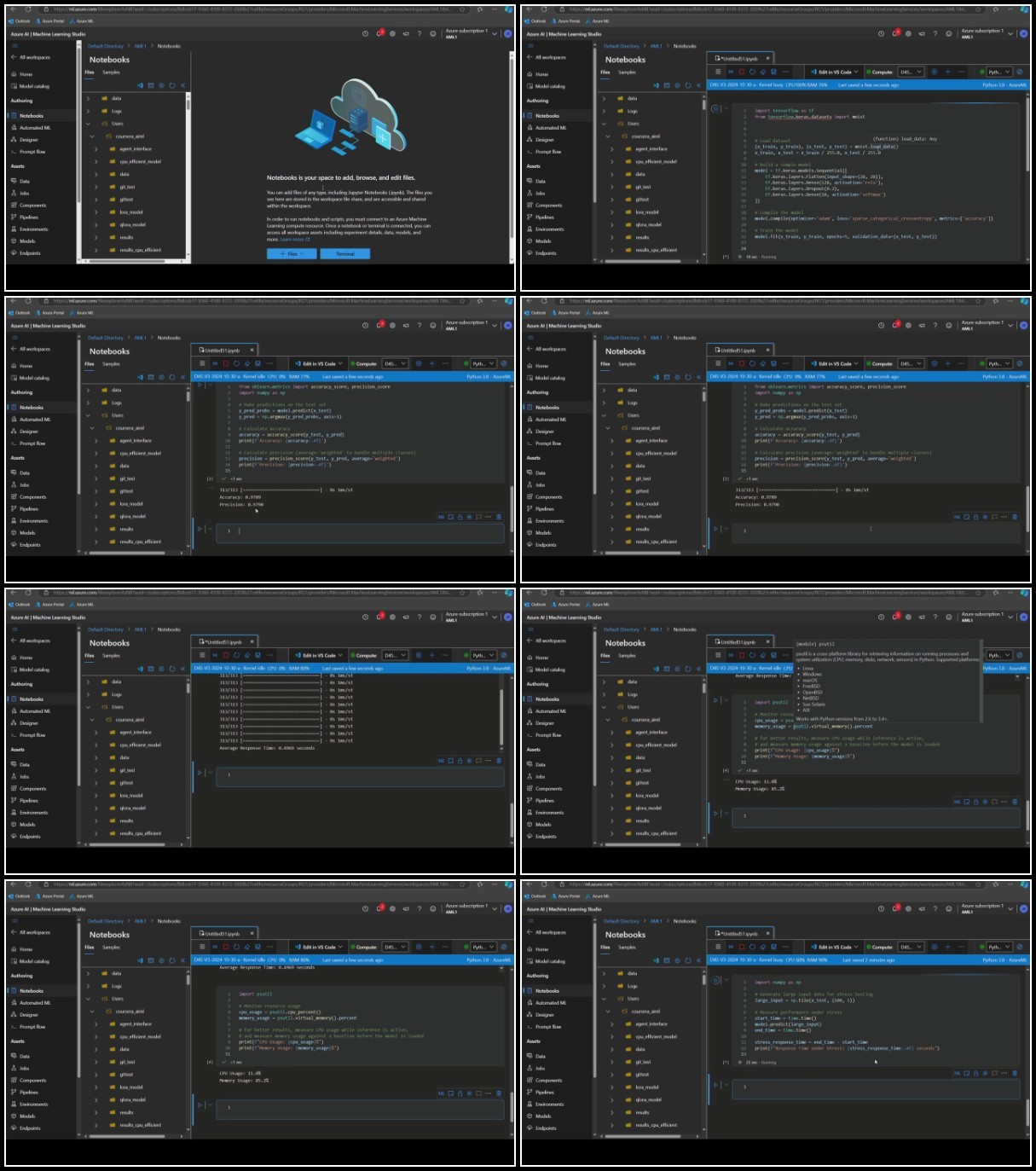Click save notebook icon in TensorFlow code screenshot

pos(773,72)
